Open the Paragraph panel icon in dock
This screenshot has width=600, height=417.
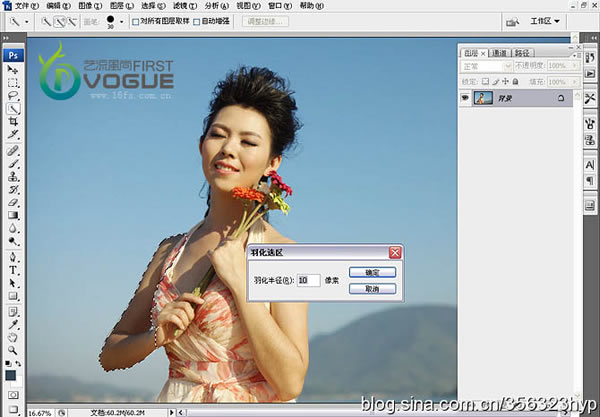590,180
